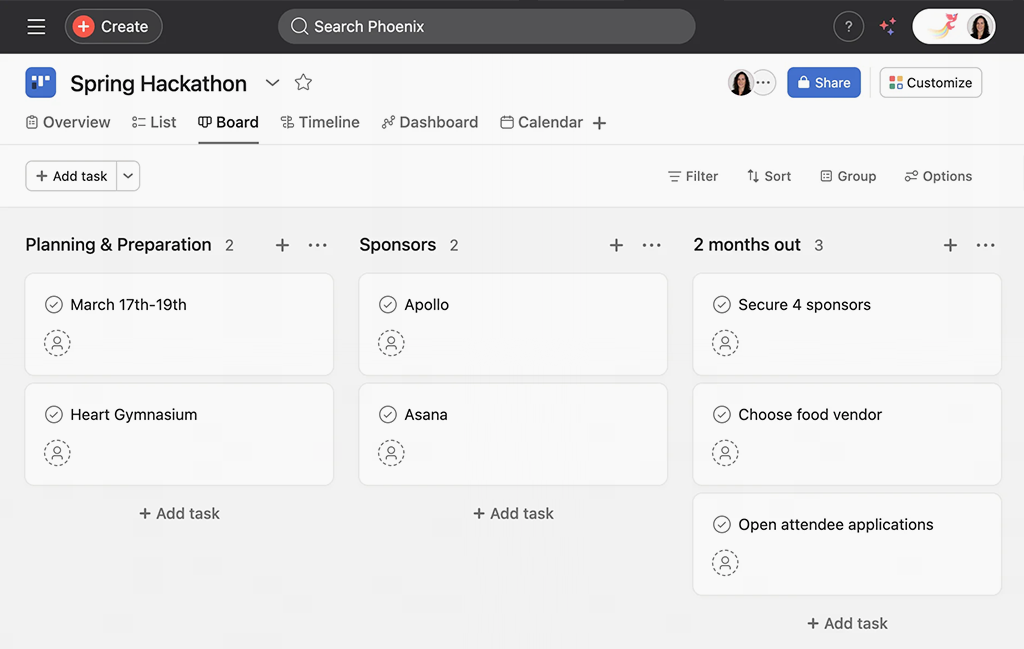
Task: Open the Calendar tab
Action: [x=541, y=122]
